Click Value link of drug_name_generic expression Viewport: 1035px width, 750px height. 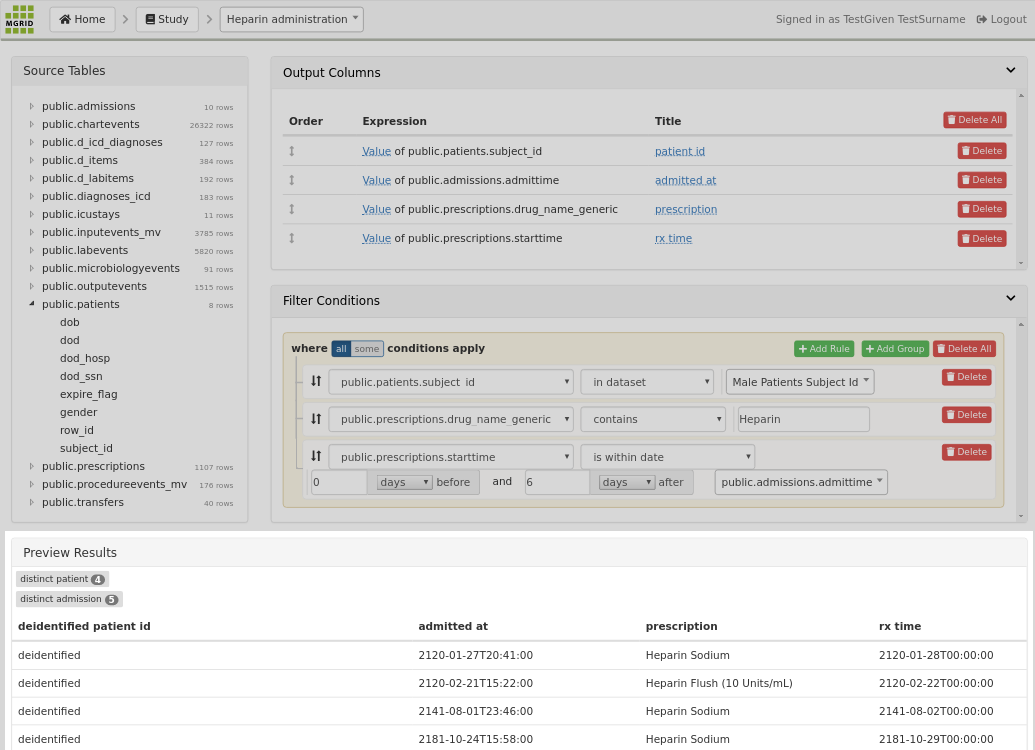click(376, 209)
